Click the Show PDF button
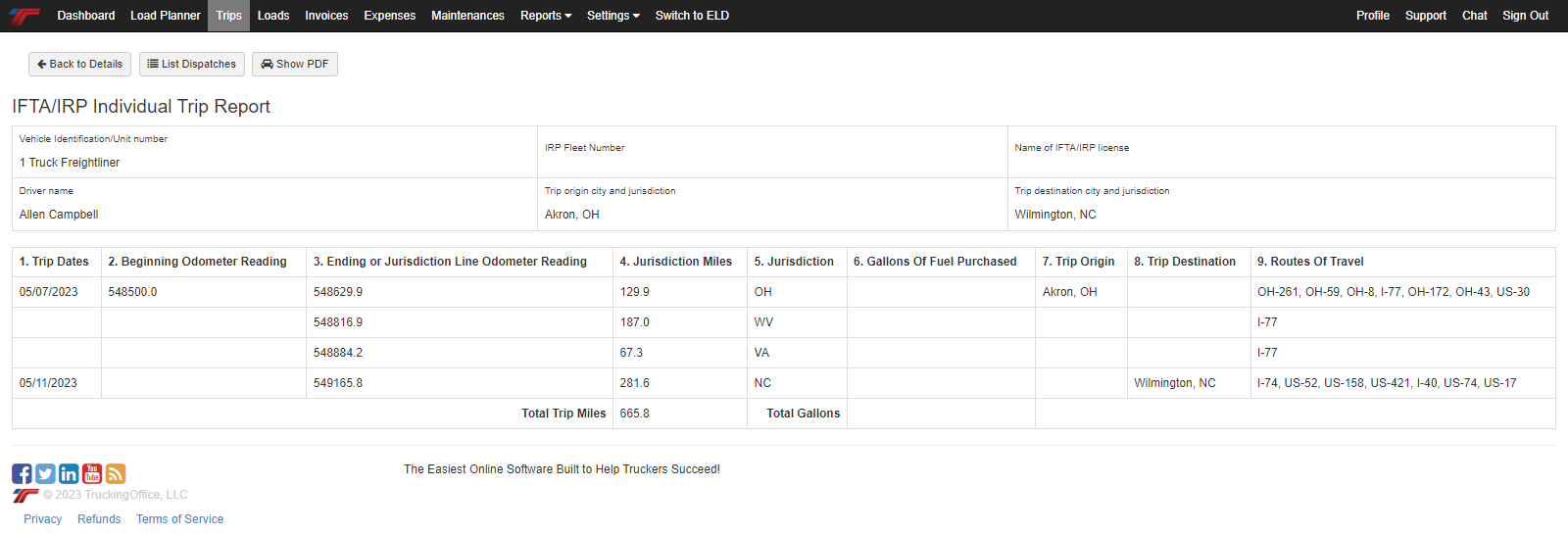The height and width of the screenshot is (536, 1568). [294, 65]
